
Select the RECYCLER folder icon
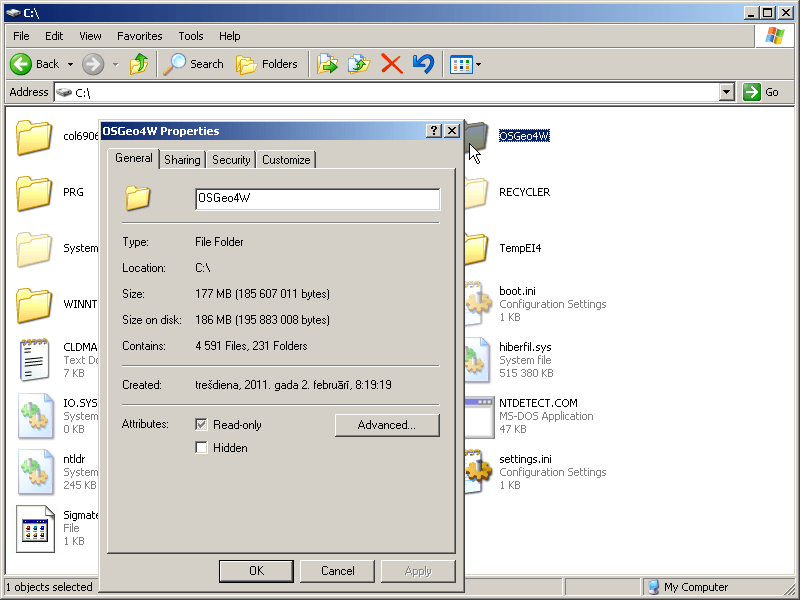click(x=477, y=193)
